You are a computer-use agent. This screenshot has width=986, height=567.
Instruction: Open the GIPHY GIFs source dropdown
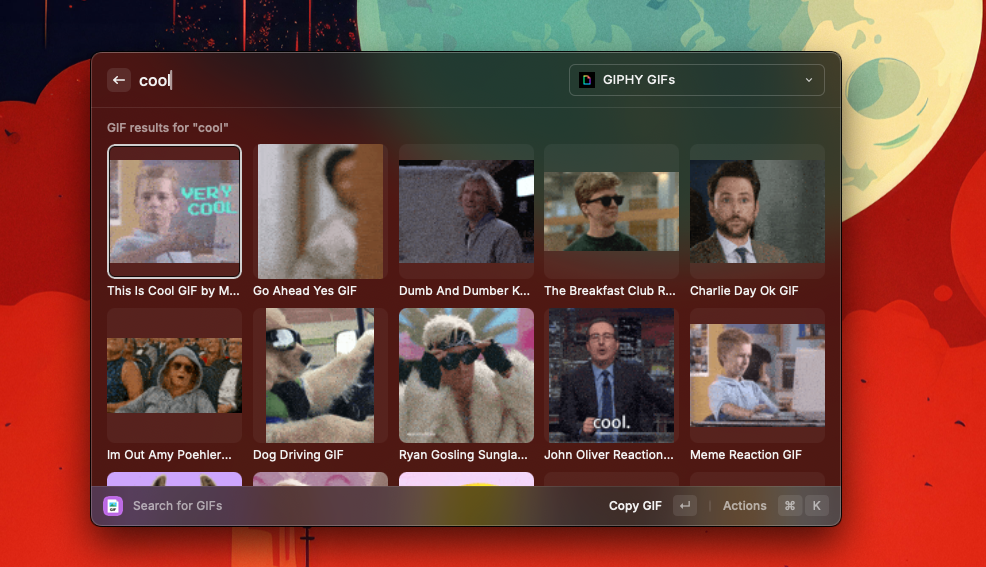point(696,80)
